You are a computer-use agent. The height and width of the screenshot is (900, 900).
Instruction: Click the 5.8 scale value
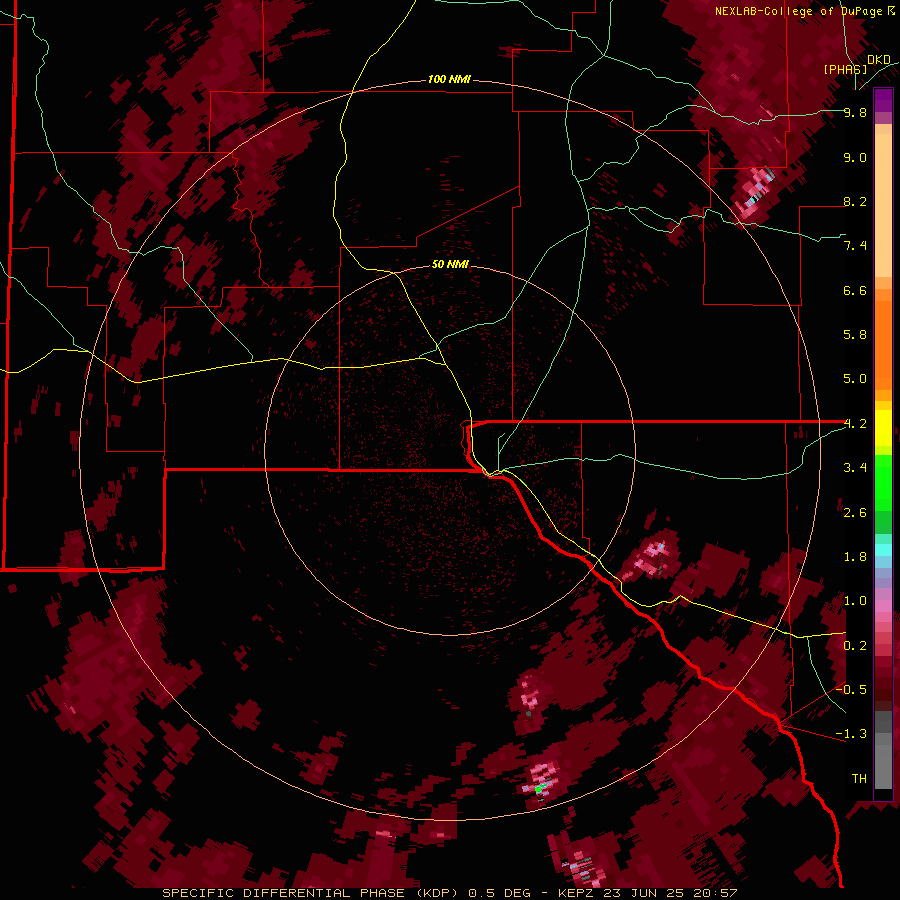(x=855, y=335)
